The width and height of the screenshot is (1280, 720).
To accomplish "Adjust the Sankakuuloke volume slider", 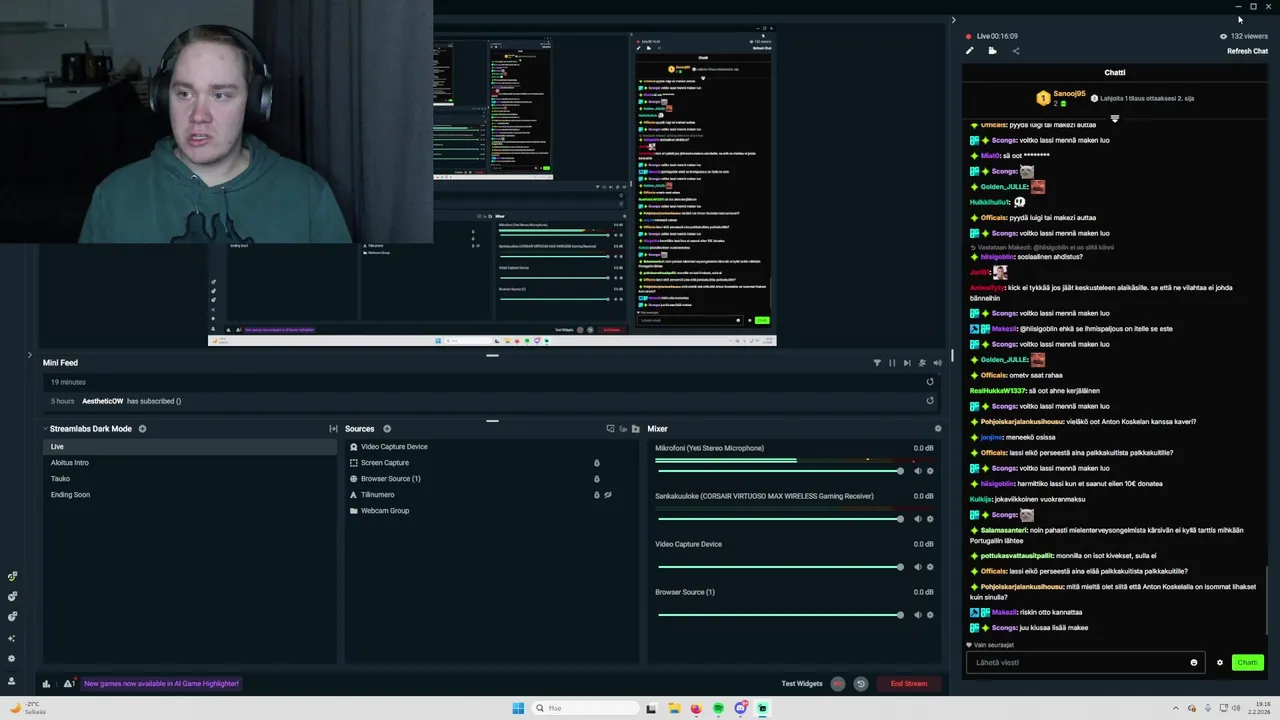I will (x=780, y=519).
